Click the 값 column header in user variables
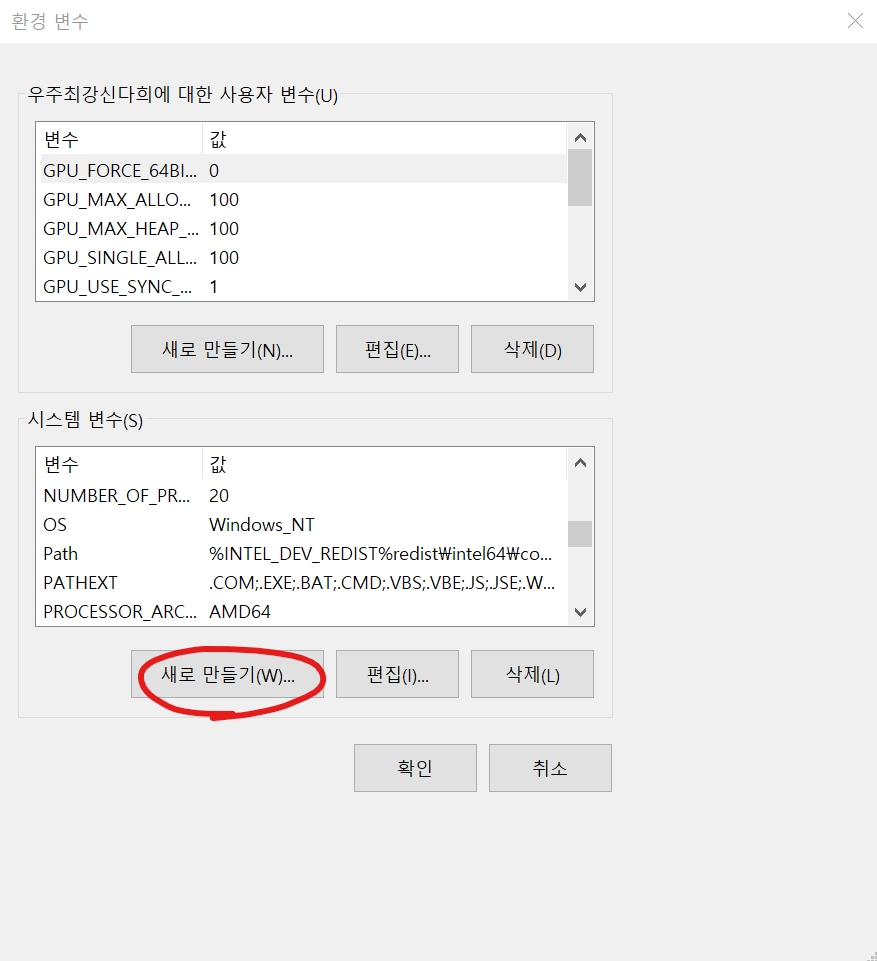877x961 pixels. point(384,139)
